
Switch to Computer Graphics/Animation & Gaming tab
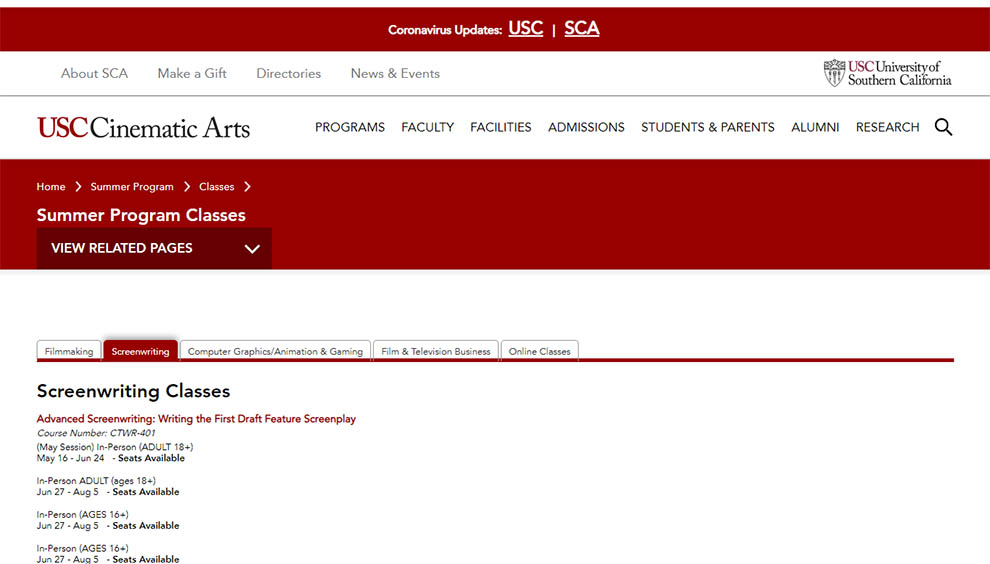(275, 351)
